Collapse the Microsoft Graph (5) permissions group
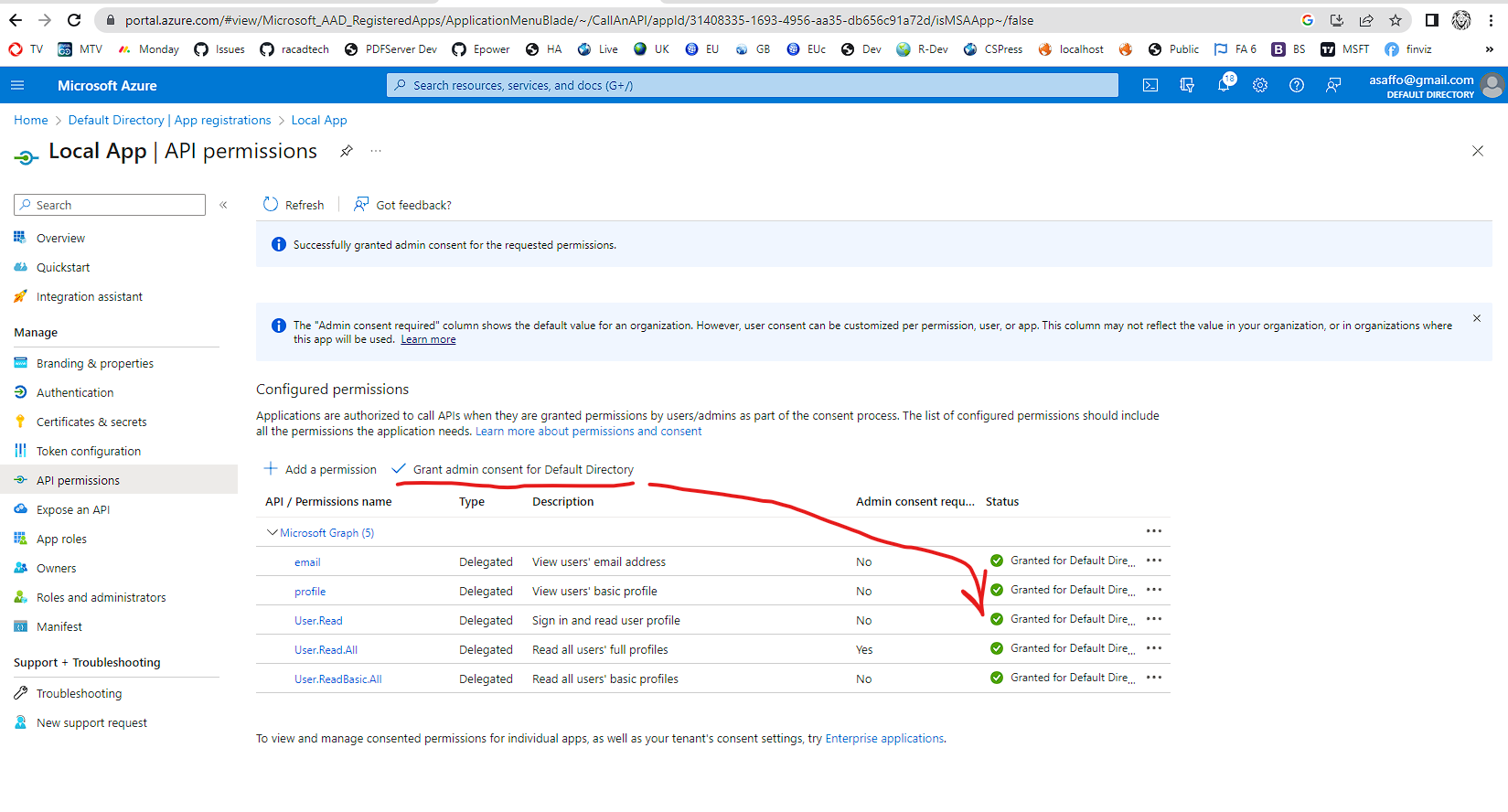Viewport: 1508px width, 812px height. 273,532
